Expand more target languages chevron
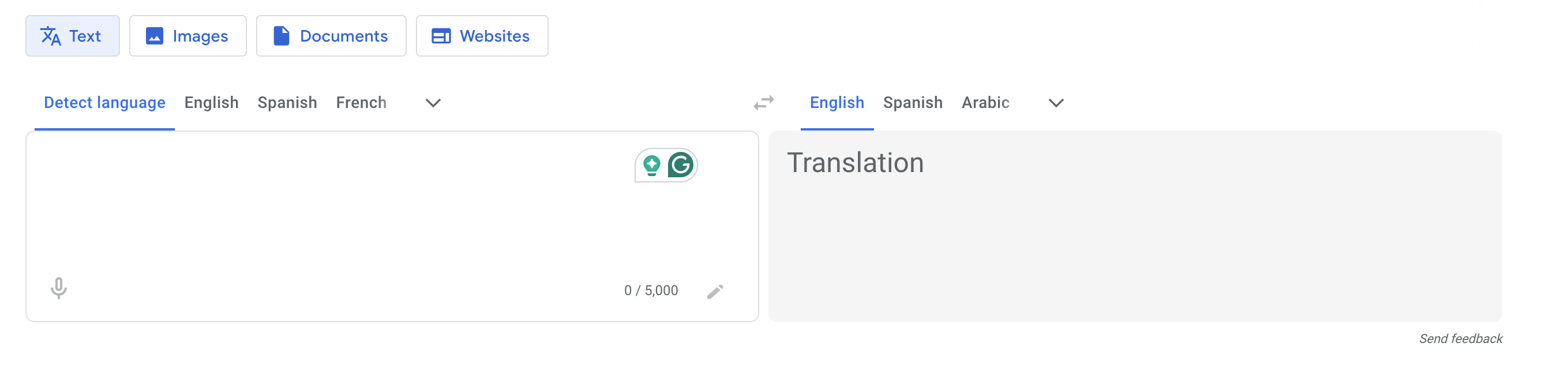The width and height of the screenshot is (1568, 380). [x=1056, y=103]
